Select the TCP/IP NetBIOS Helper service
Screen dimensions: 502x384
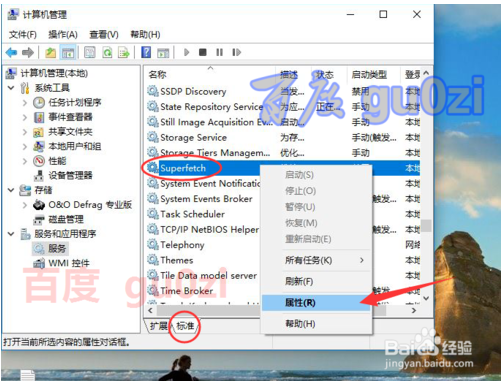(210, 229)
